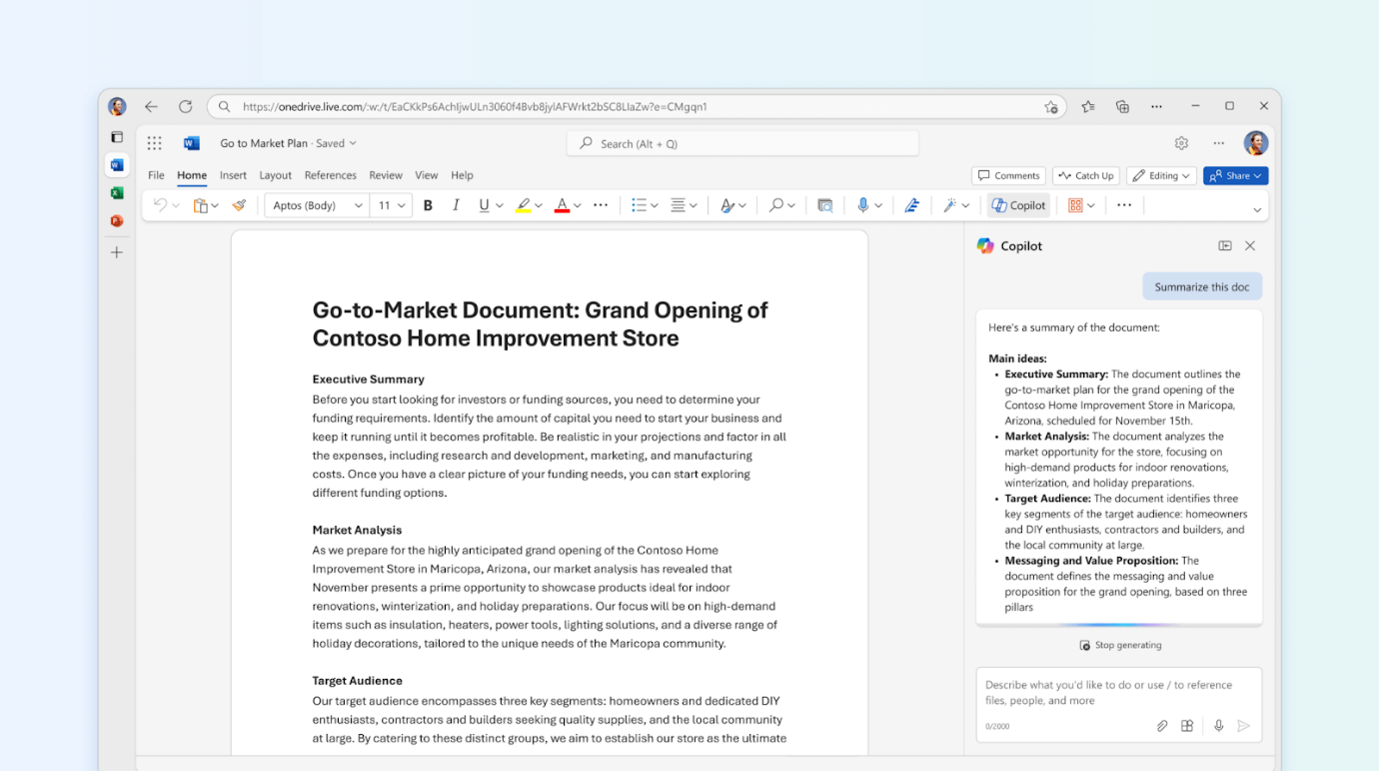The width and height of the screenshot is (1384, 776).
Task: Click the Word icon in browser sidebar
Action: [x=118, y=165]
